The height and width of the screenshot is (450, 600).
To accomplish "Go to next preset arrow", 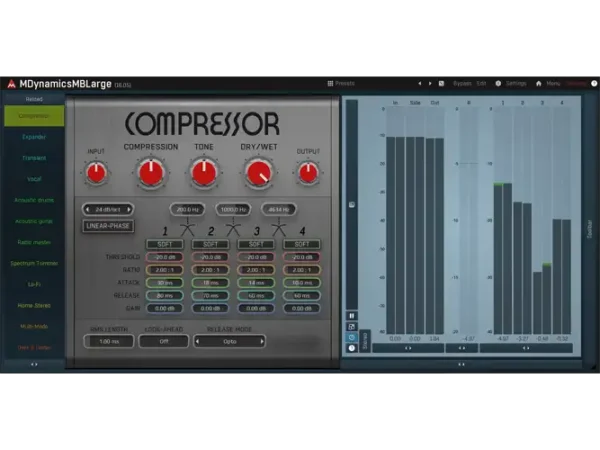I will coord(430,83).
